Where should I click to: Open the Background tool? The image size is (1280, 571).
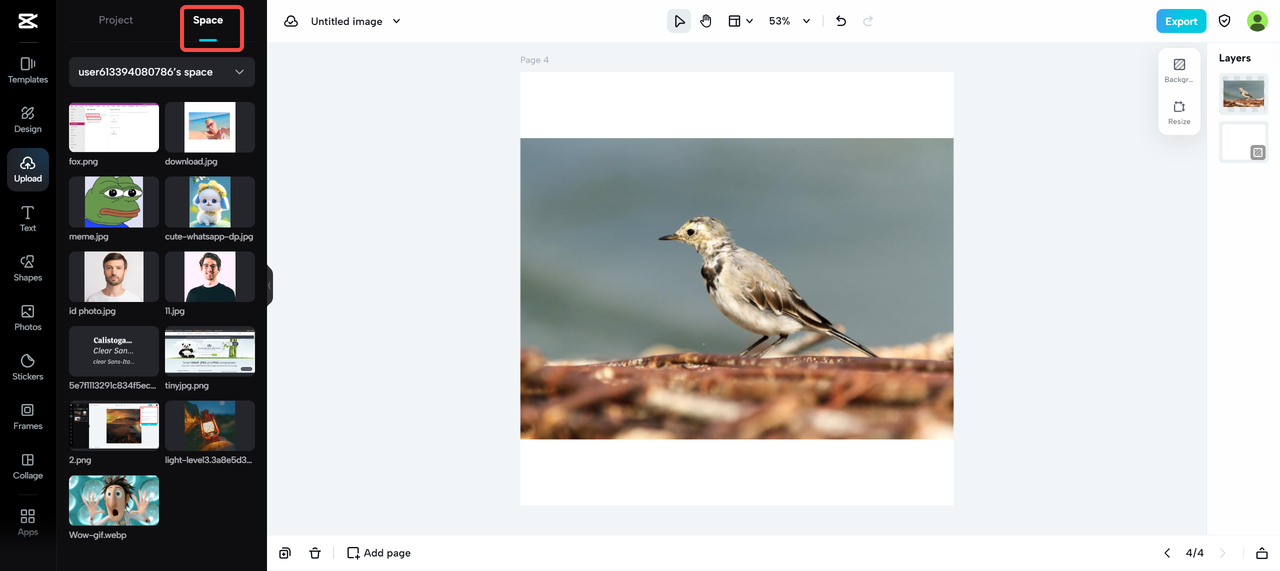point(1179,70)
